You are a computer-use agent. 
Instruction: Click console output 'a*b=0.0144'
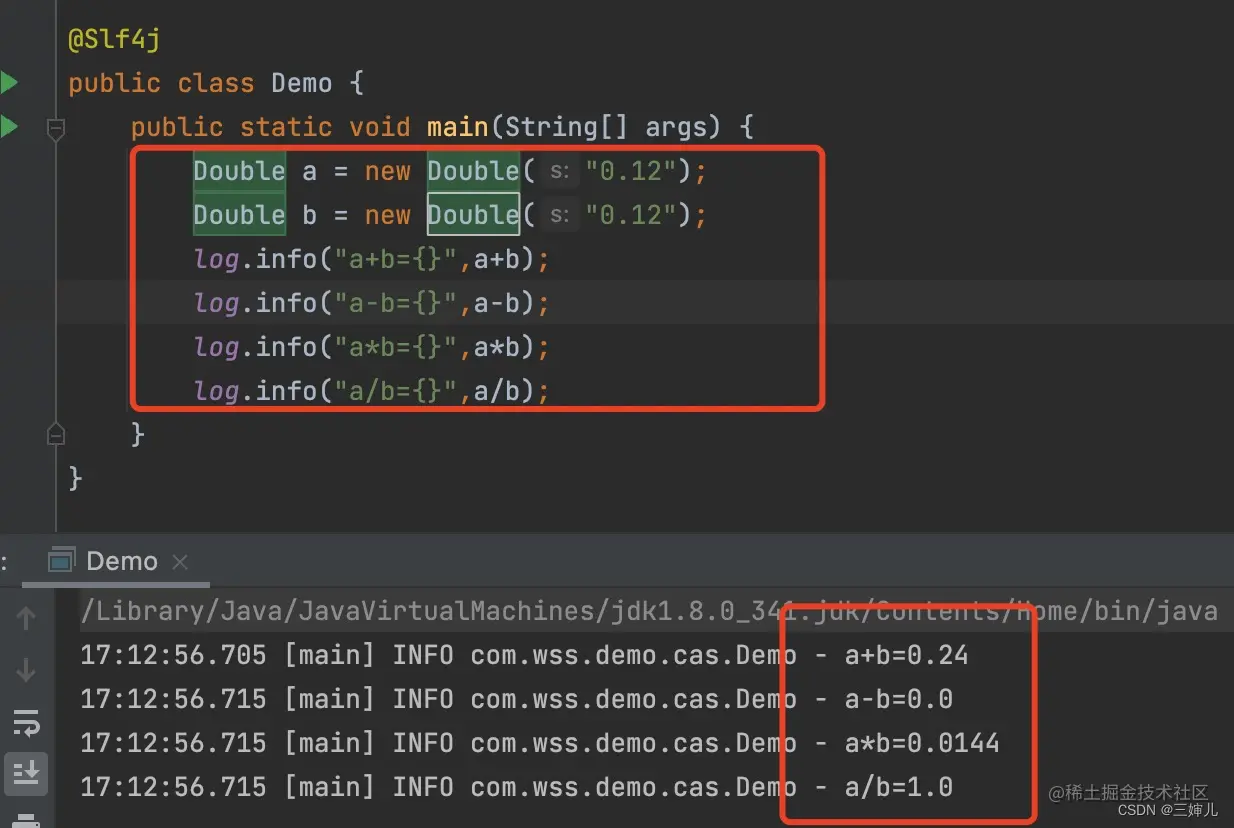pos(921,743)
